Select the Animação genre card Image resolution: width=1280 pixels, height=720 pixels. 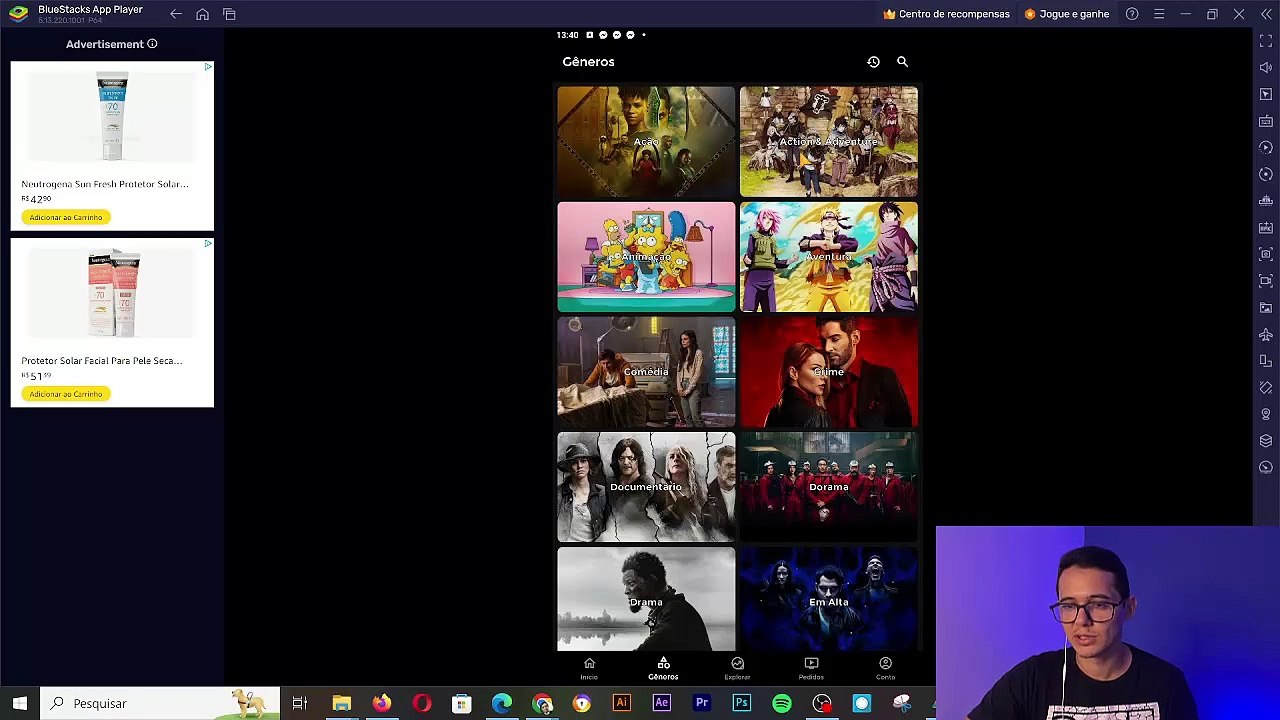[646, 257]
